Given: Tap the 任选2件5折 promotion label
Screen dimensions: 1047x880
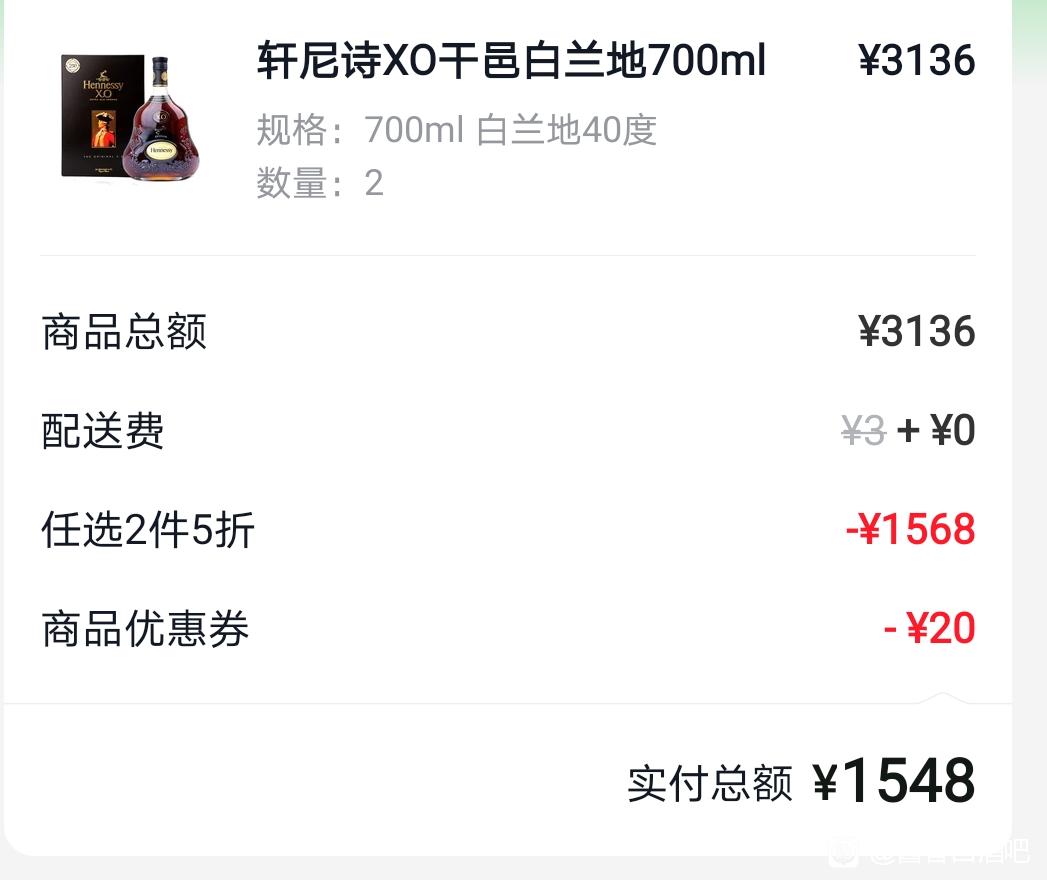Looking at the screenshot, I should 148,530.
